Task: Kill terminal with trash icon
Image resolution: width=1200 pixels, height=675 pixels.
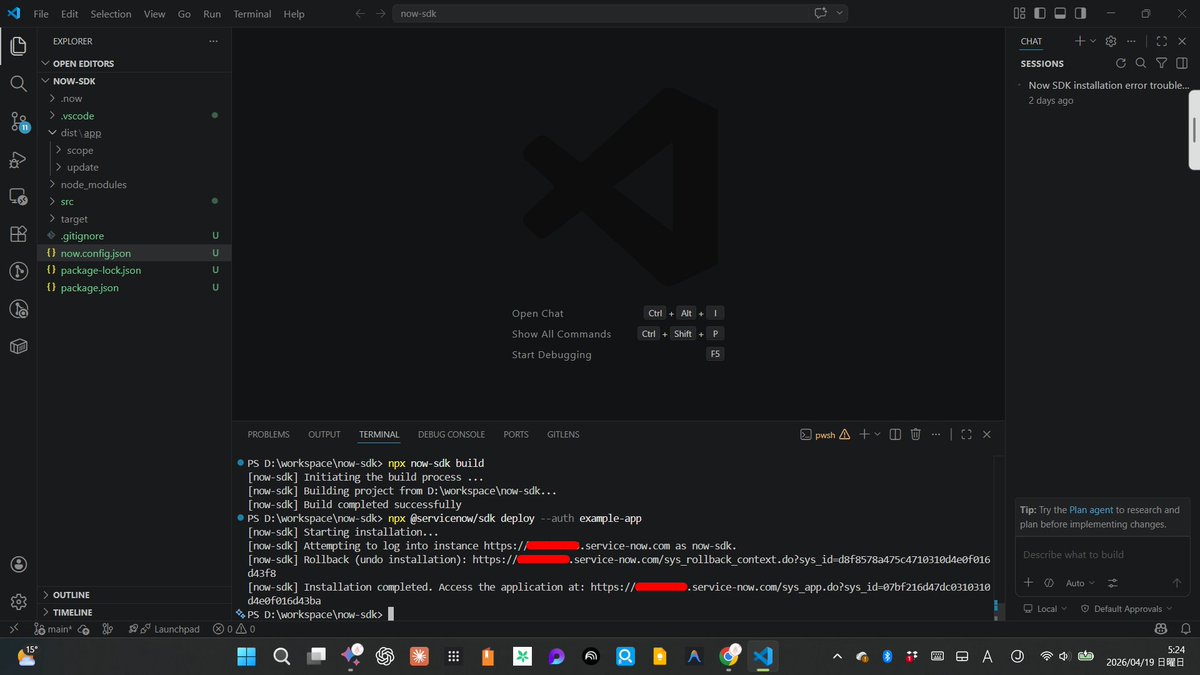Action: [x=916, y=434]
